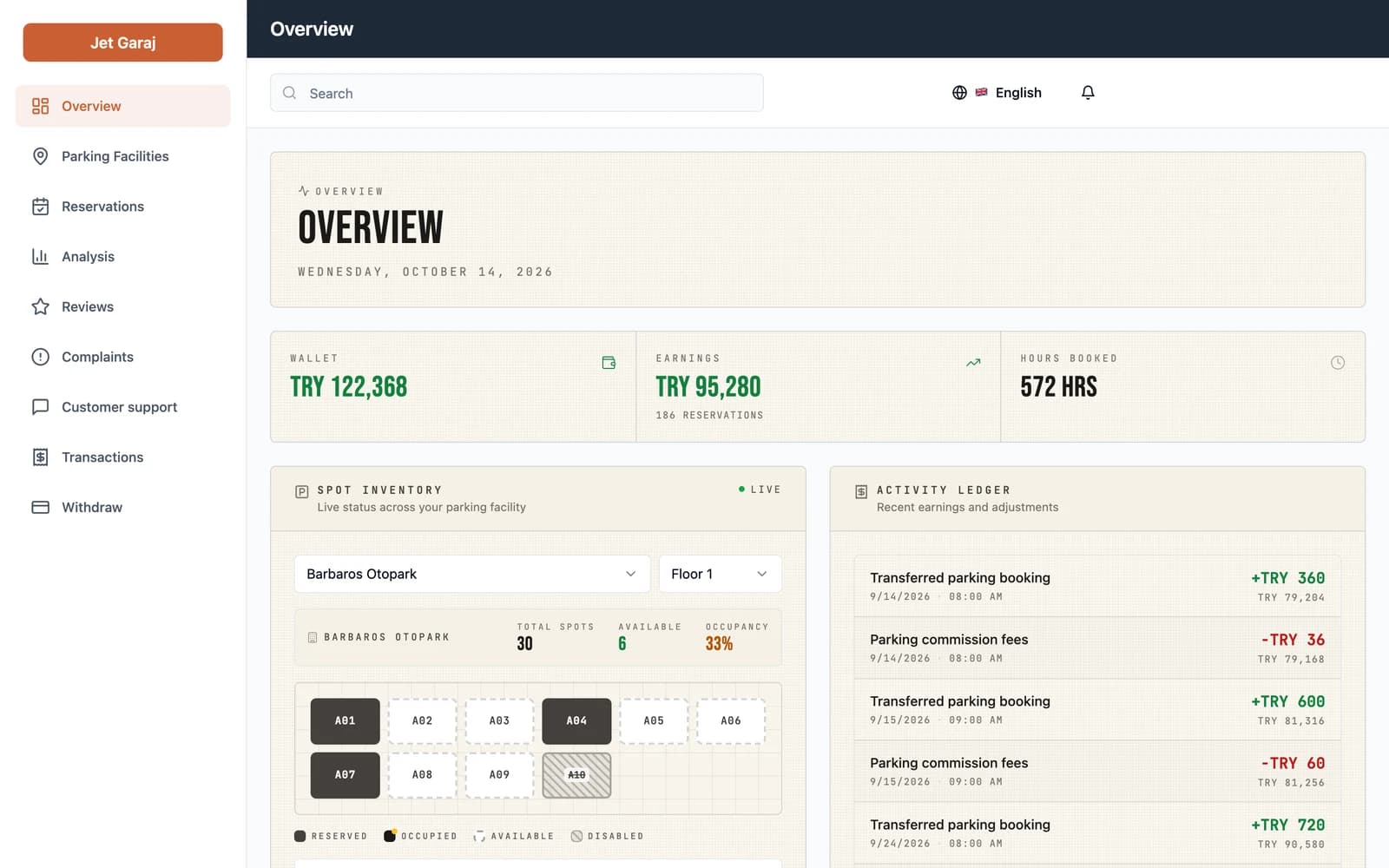Viewport: 1389px width, 868px height.
Task: Click into the Search field
Action: [x=517, y=93]
